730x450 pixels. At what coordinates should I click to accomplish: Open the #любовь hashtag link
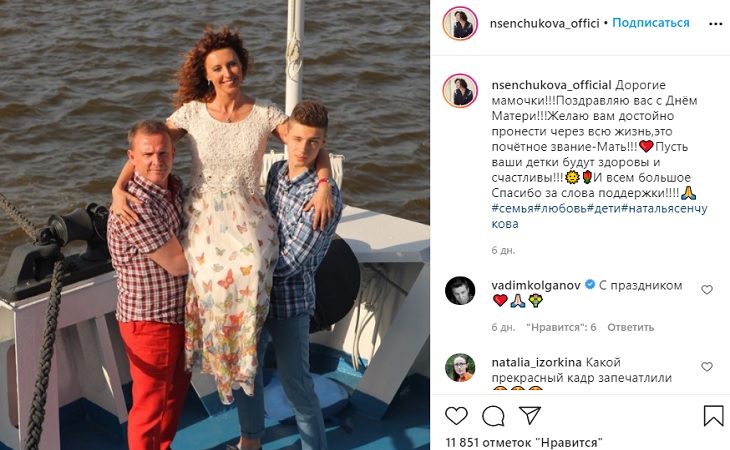click(x=560, y=208)
